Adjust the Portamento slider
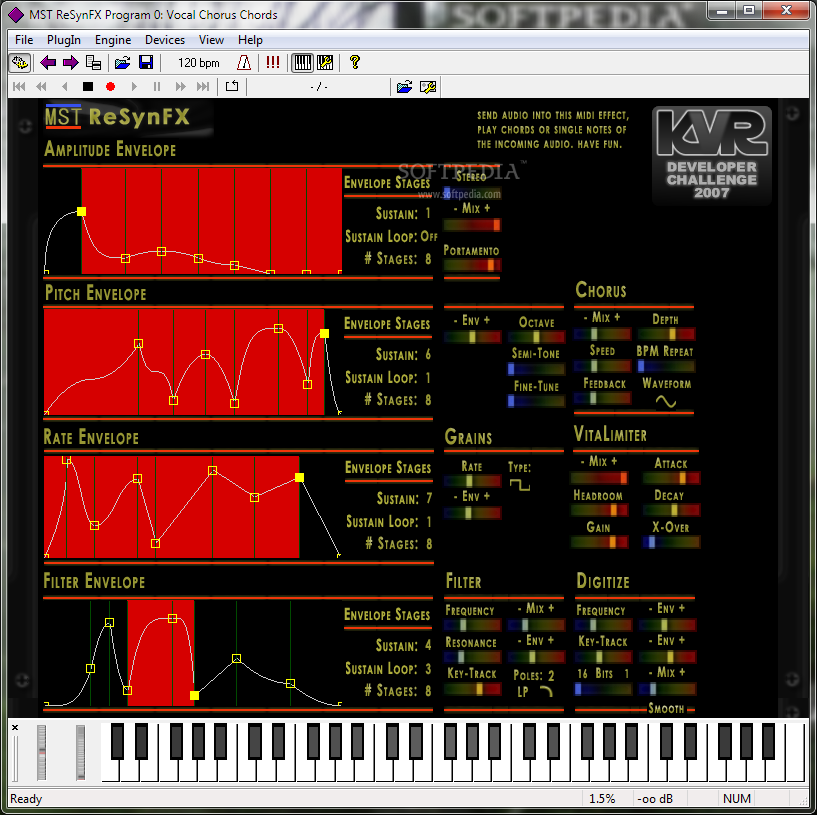 (472, 265)
